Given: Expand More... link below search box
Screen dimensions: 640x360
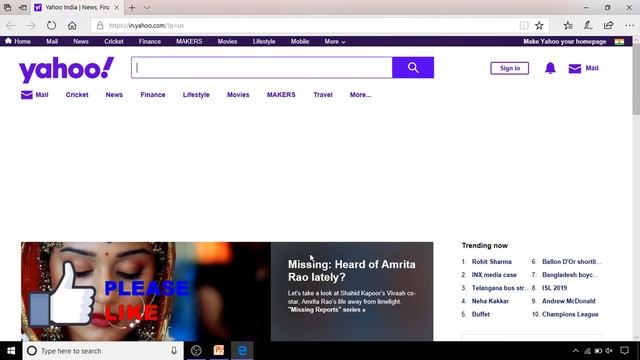Looking at the screenshot, I should tap(360, 95).
